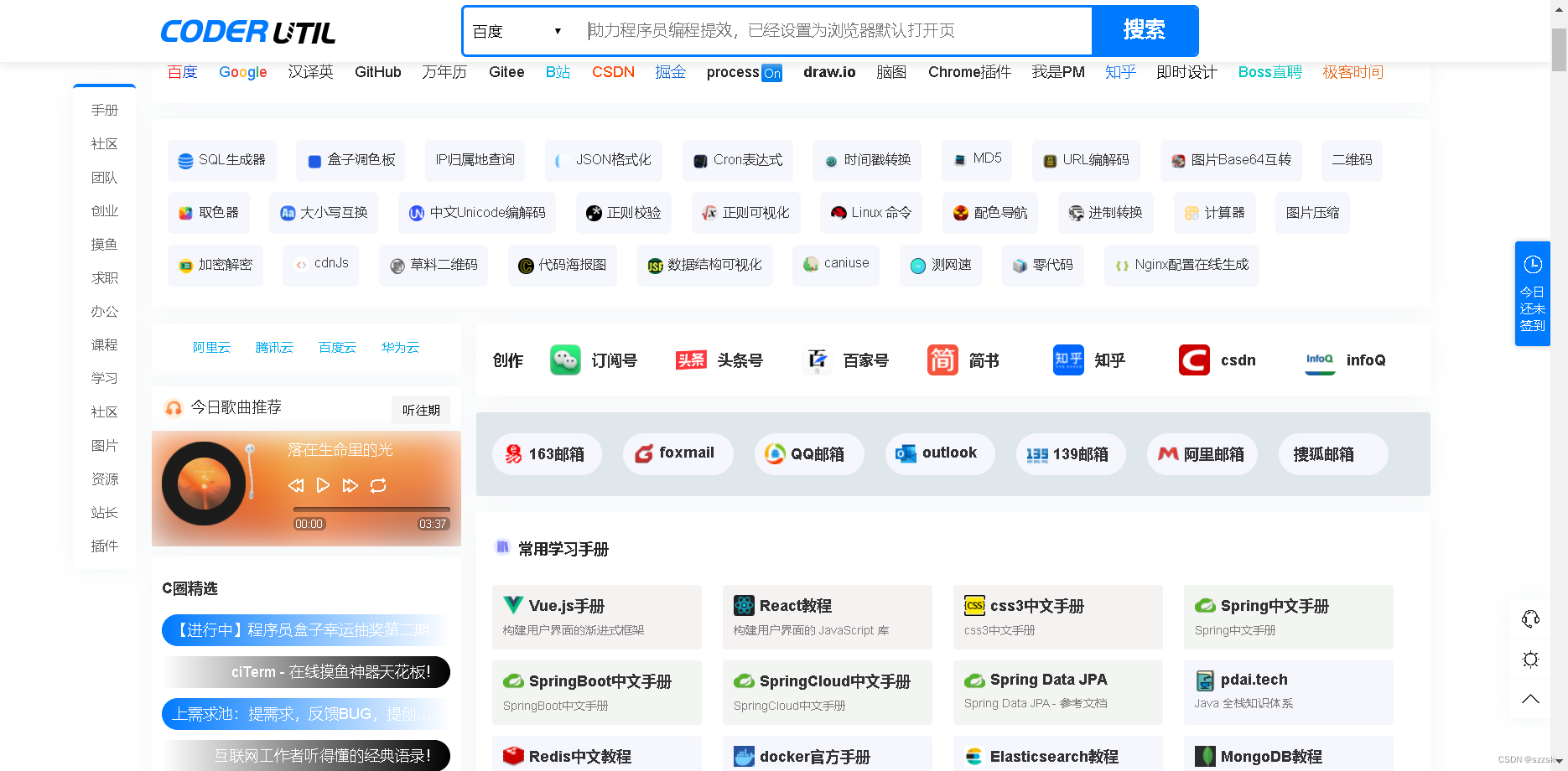This screenshot has width=1568, height=771.
Task: Select 手册 in left sidebar
Action: coord(105,111)
